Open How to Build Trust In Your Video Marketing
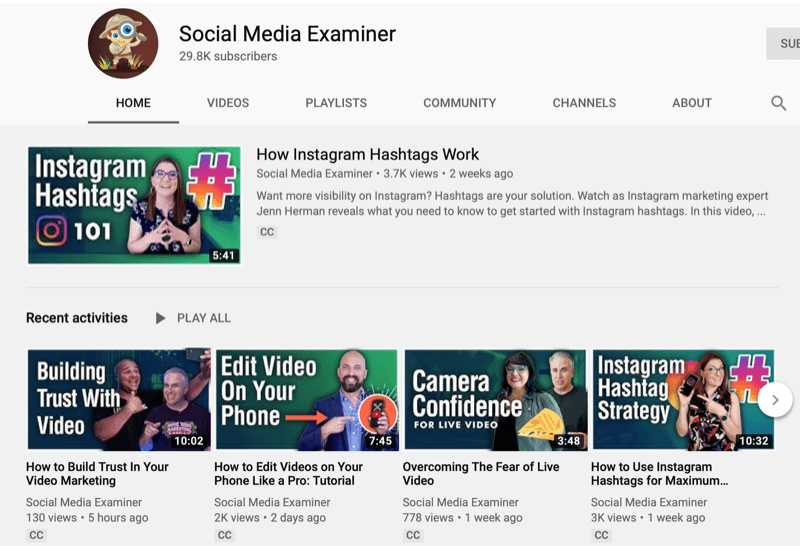This screenshot has width=800, height=546. (x=97, y=474)
